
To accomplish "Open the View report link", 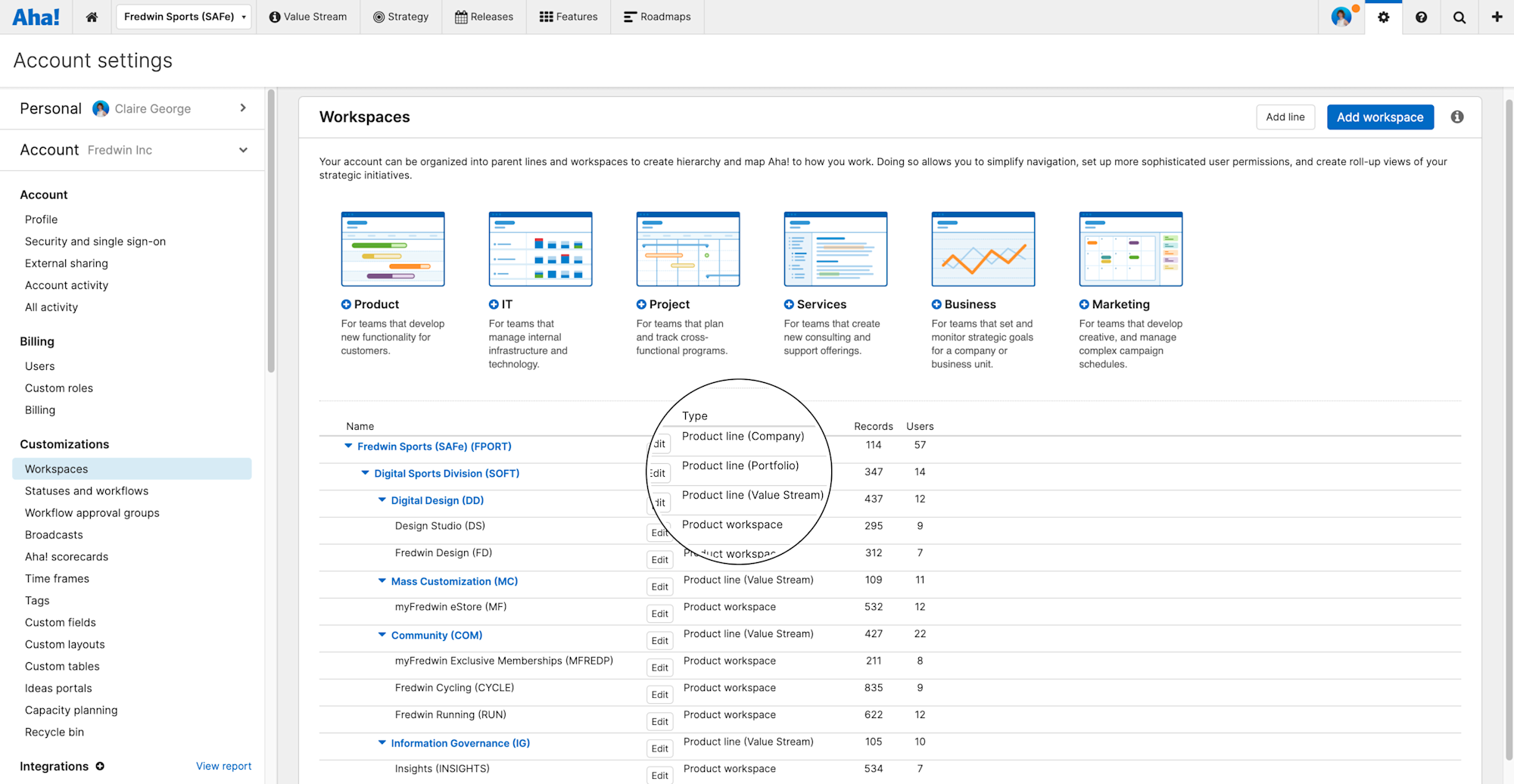I will point(223,766).
